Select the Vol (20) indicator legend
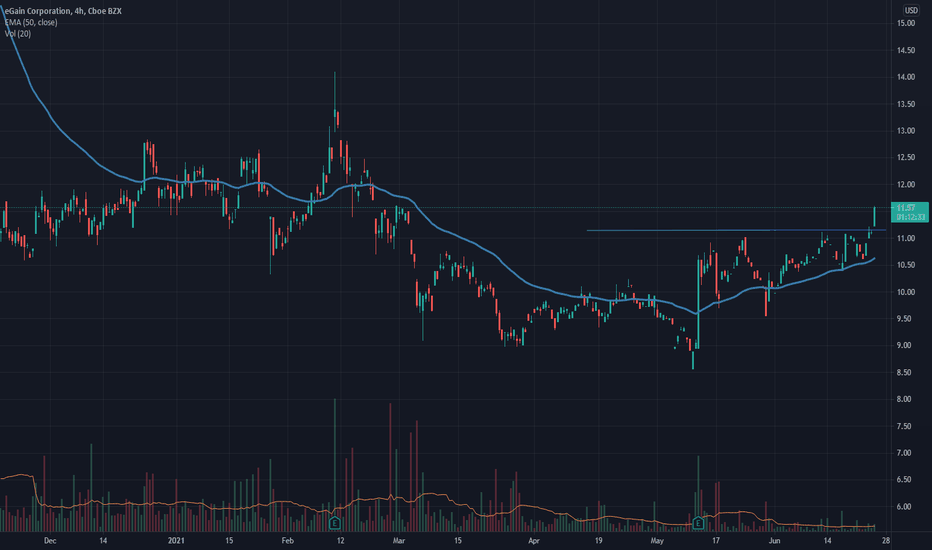The image size is (932, 550). click(18, 33)
